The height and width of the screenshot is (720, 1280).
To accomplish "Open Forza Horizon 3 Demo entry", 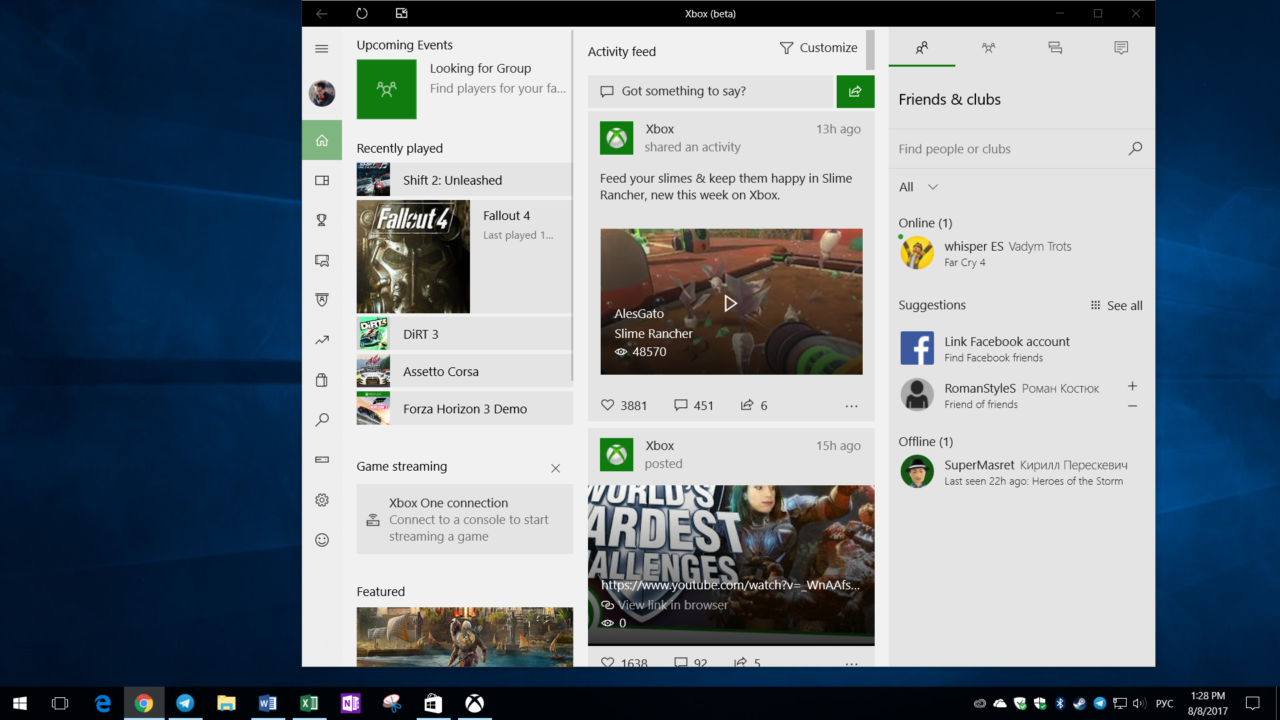I will (x=464, y=408).
